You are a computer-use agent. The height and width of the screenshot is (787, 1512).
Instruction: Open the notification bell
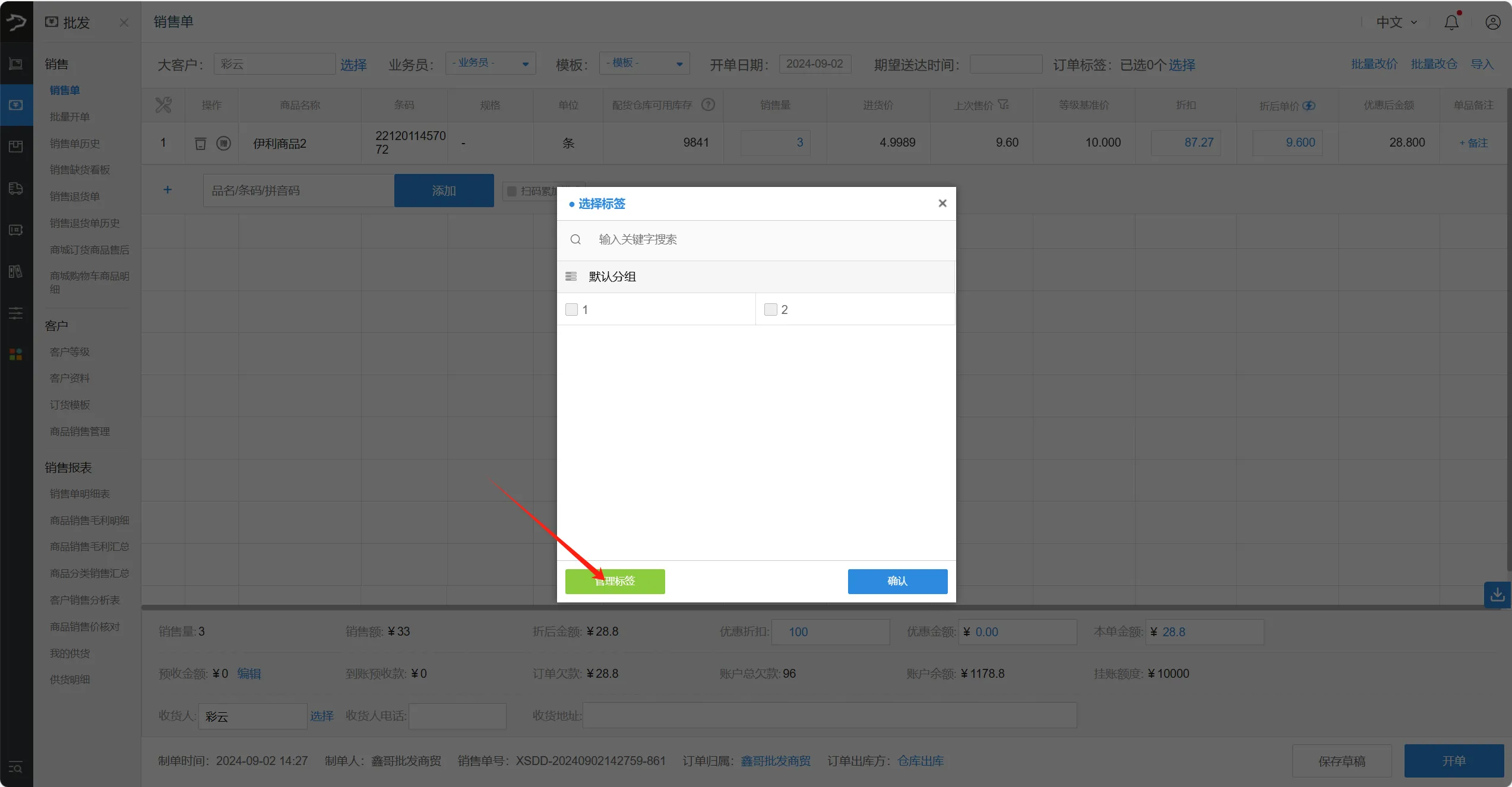point(1451,22)
